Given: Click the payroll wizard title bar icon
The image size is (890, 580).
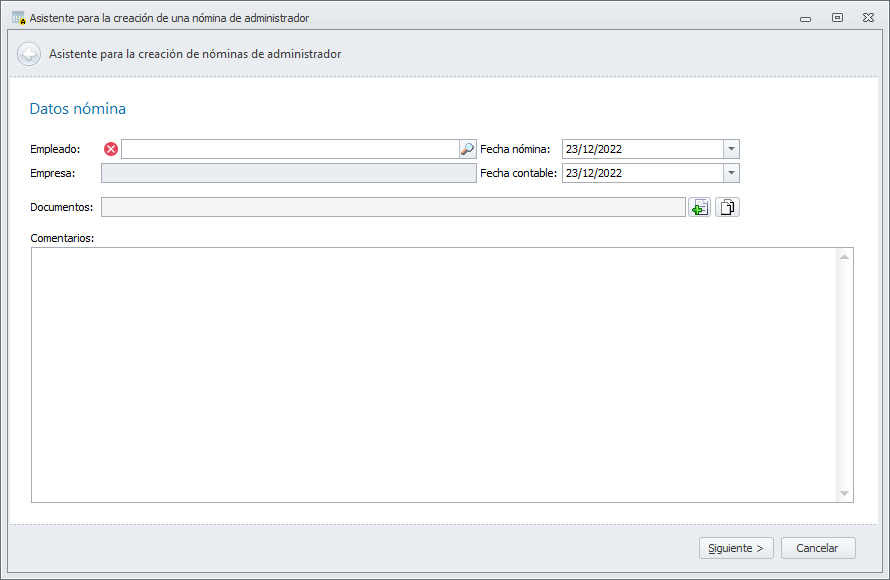Looking at the screenshot, I should point(19,18).
